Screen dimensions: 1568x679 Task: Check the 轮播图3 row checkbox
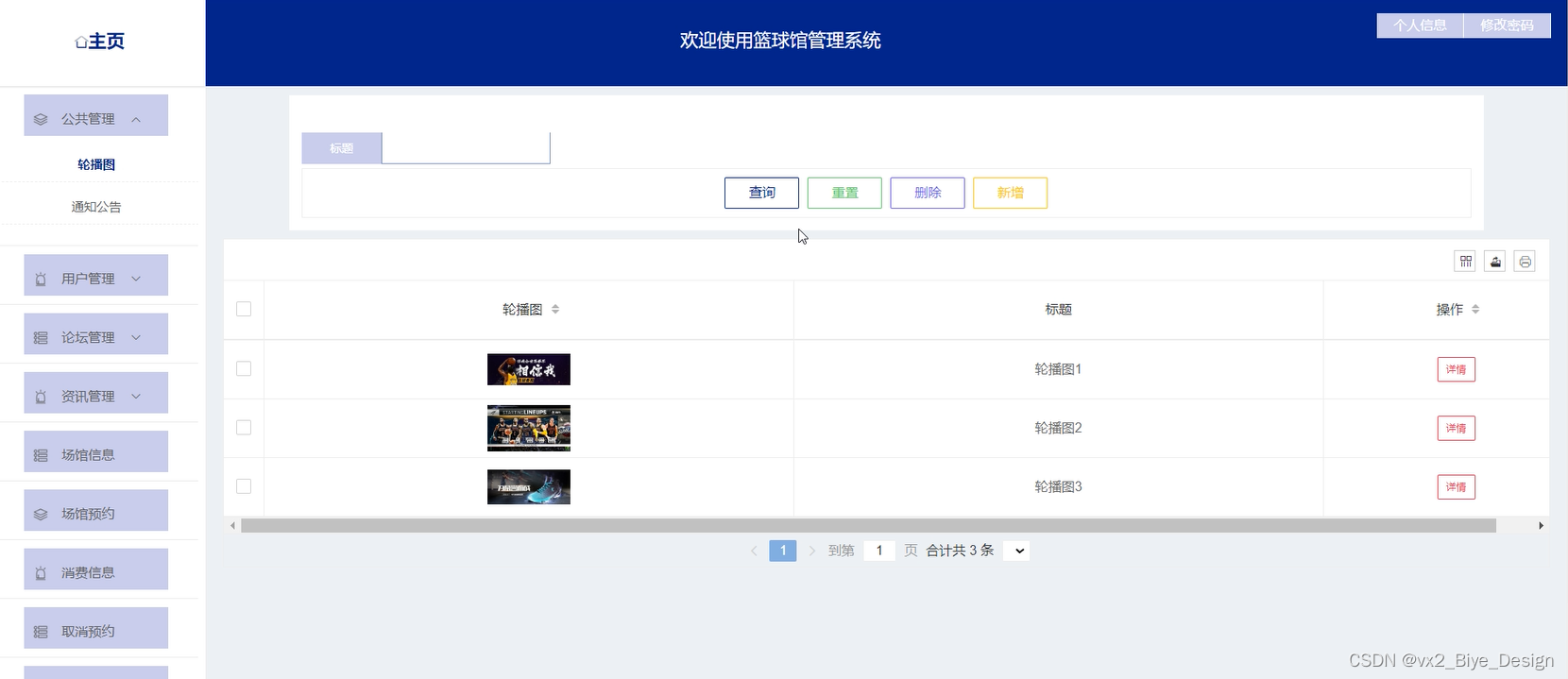click(x=244, y=486)
